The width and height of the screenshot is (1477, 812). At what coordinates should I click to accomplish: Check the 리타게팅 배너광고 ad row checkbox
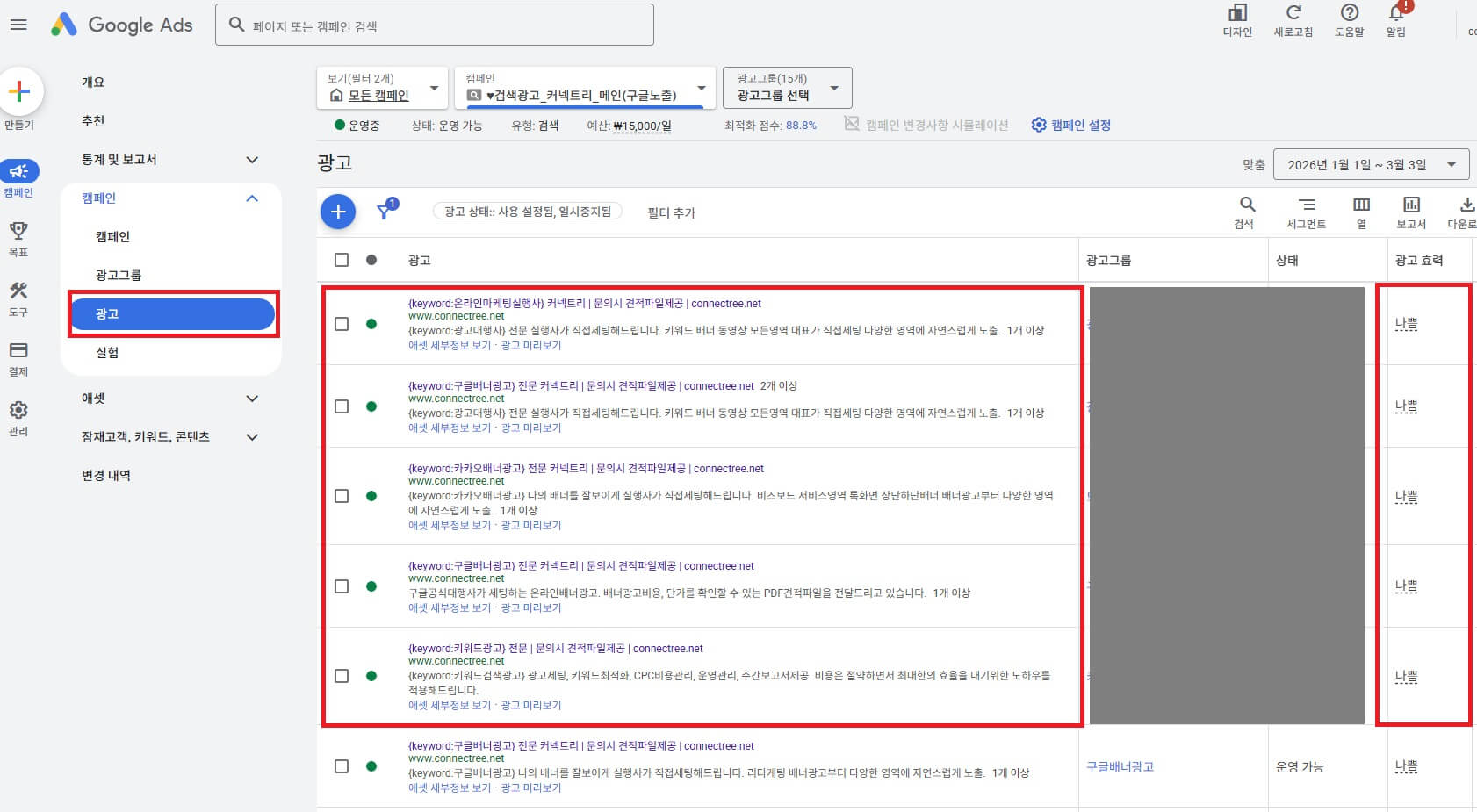[342, 766]
